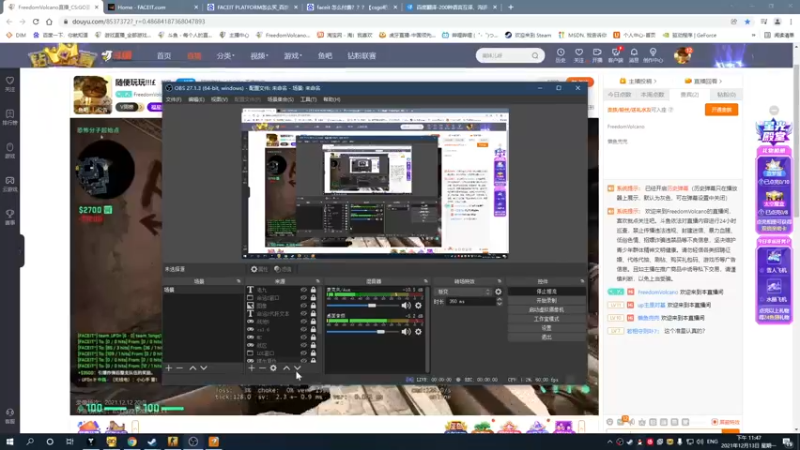Expand Douyu '视频' nav dropdown
This screenshot has width=800, height=450.
click(259, 56)
